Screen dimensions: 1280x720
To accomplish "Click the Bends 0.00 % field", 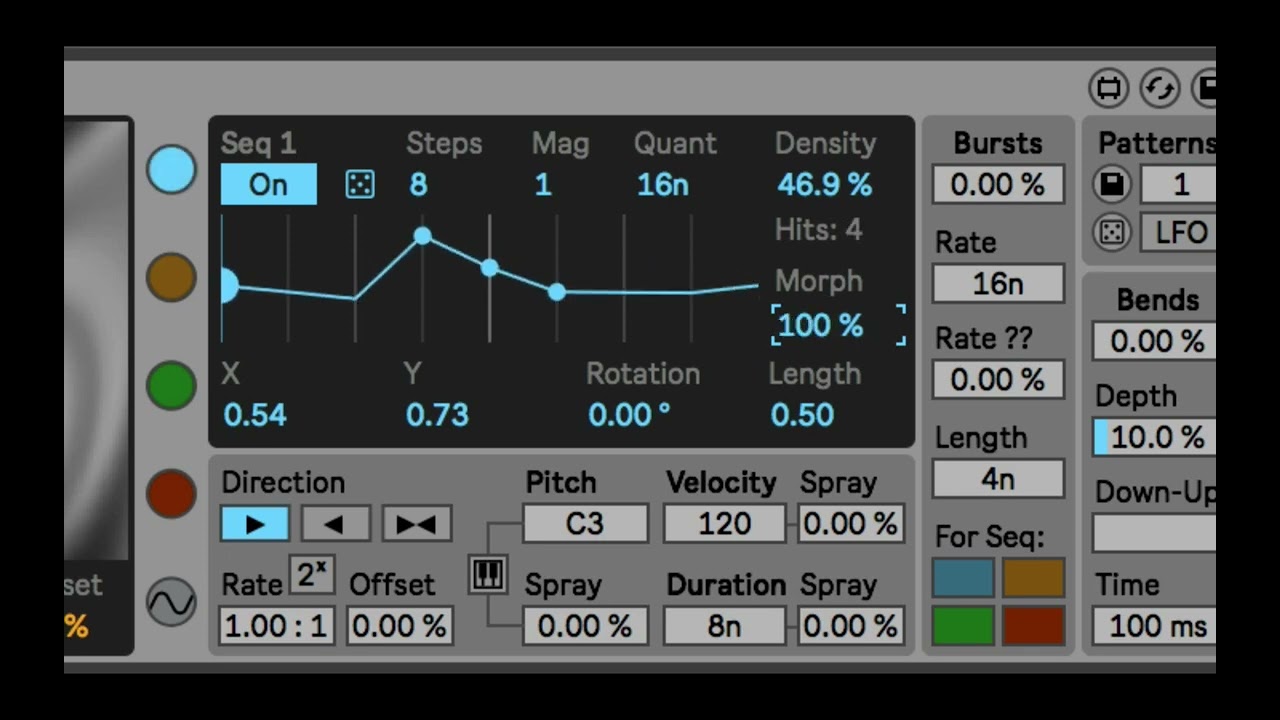I will click(x=1155, y=341).
